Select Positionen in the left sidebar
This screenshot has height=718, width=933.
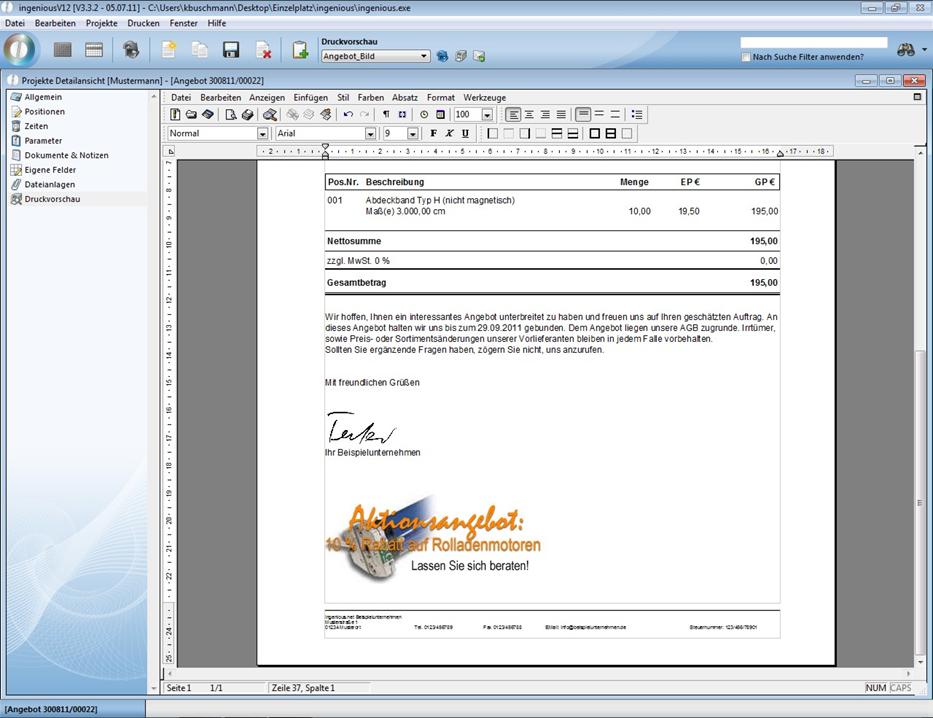(x=45, y=112)
